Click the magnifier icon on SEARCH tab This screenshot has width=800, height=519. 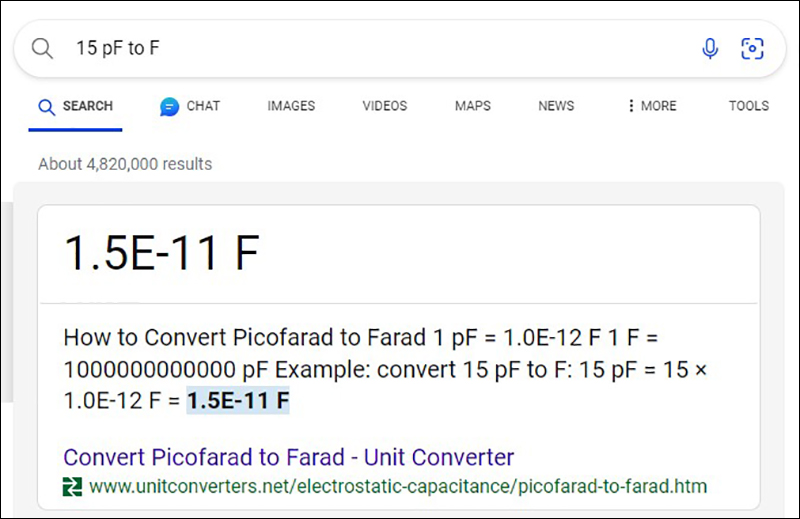coord(46,106)
